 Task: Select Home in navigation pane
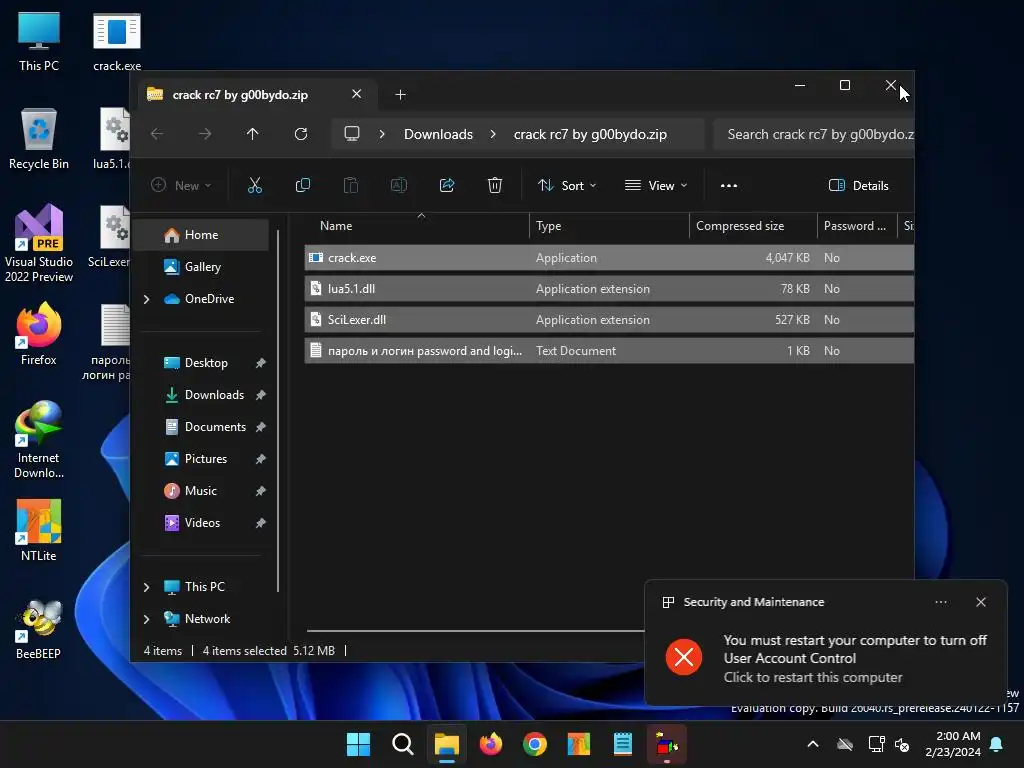202,235
